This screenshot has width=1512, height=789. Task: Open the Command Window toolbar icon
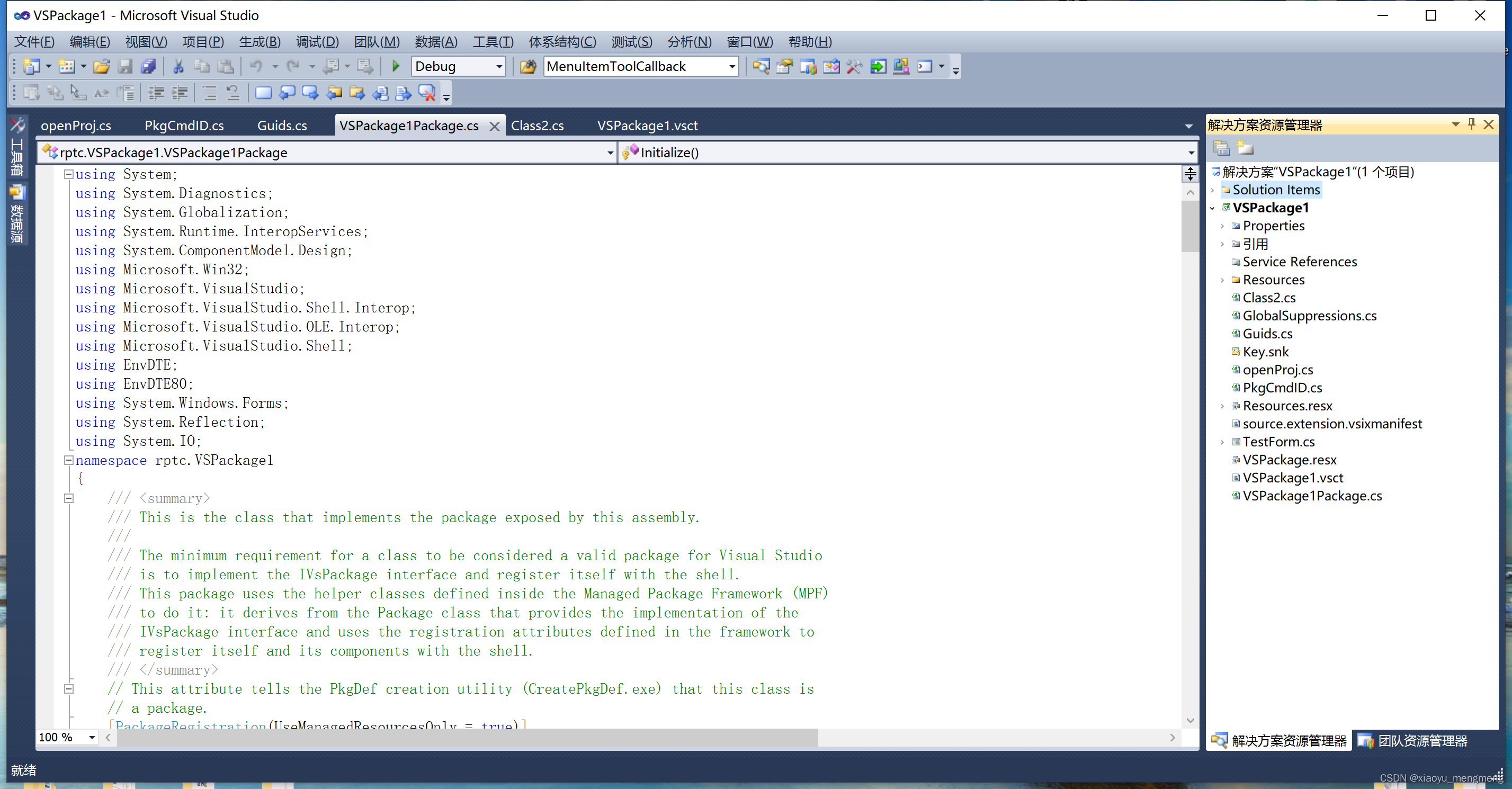[x=925, y=66]
